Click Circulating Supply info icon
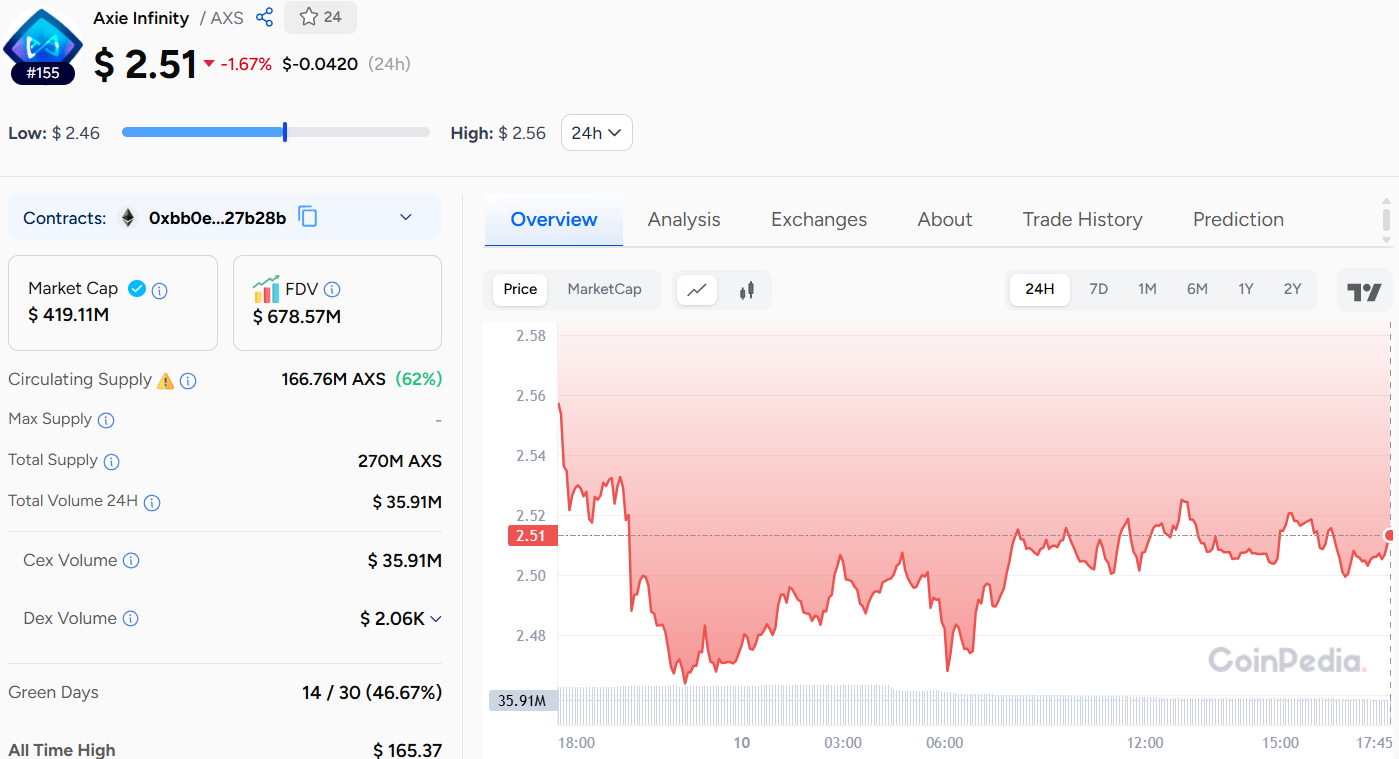1399x759 pixels. (188, 381)
